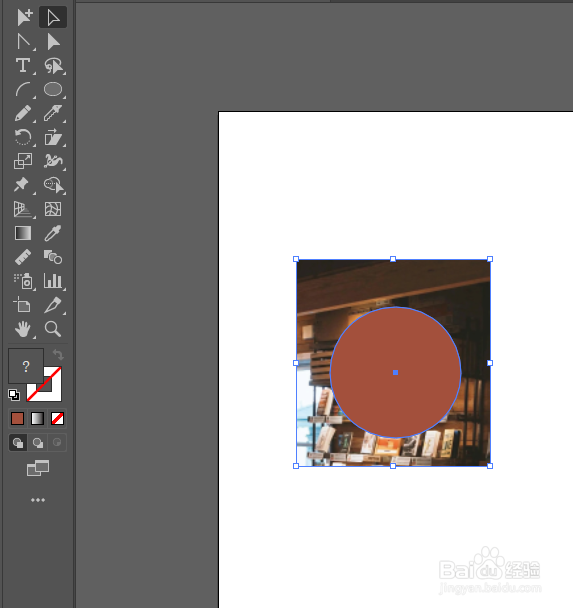Select the Column Graph tool
This screenshot has width=573, height=608.
pos(53,281)
